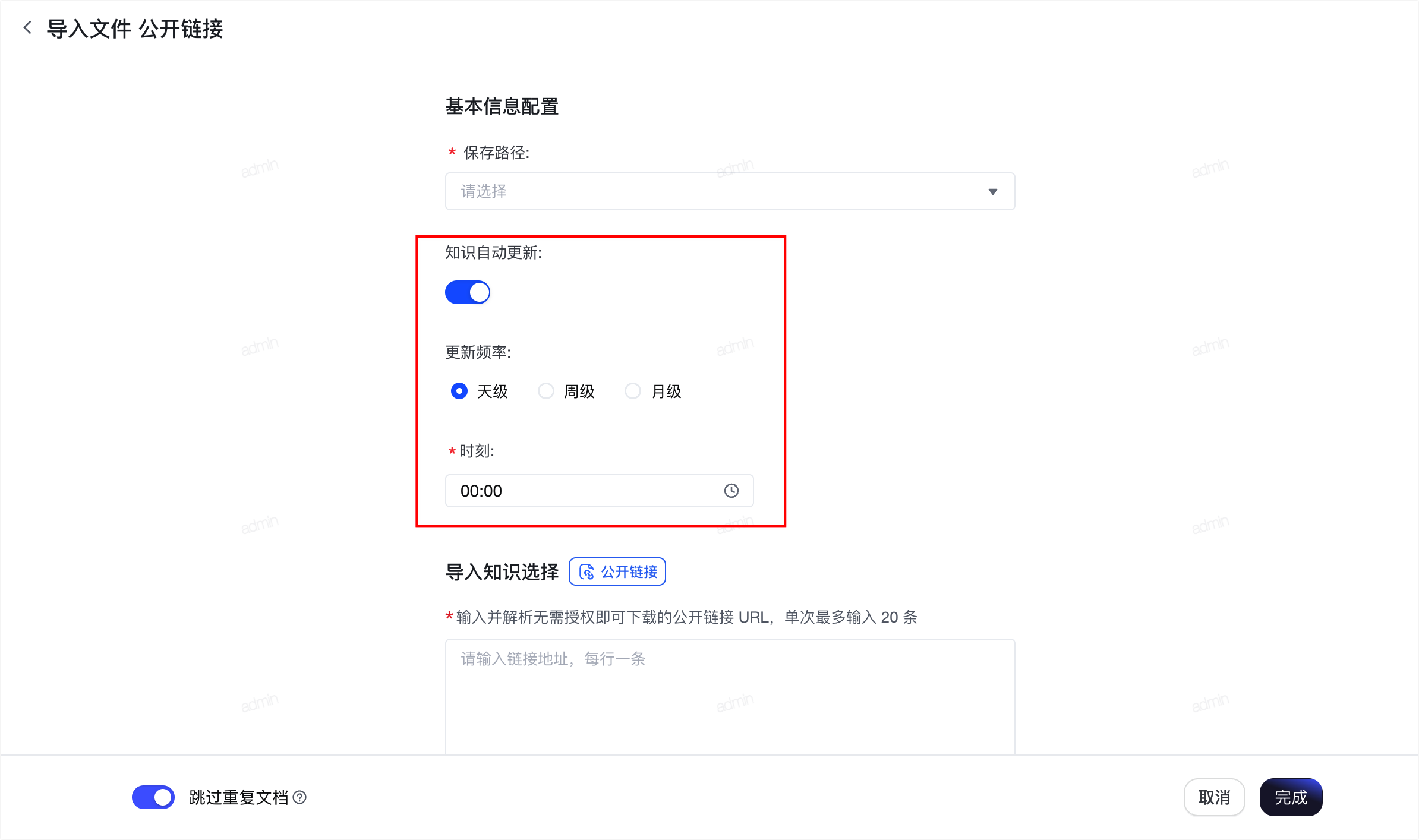Focus the 00:00 time input field
The image size is (1419, 840).
click(600, 491)
